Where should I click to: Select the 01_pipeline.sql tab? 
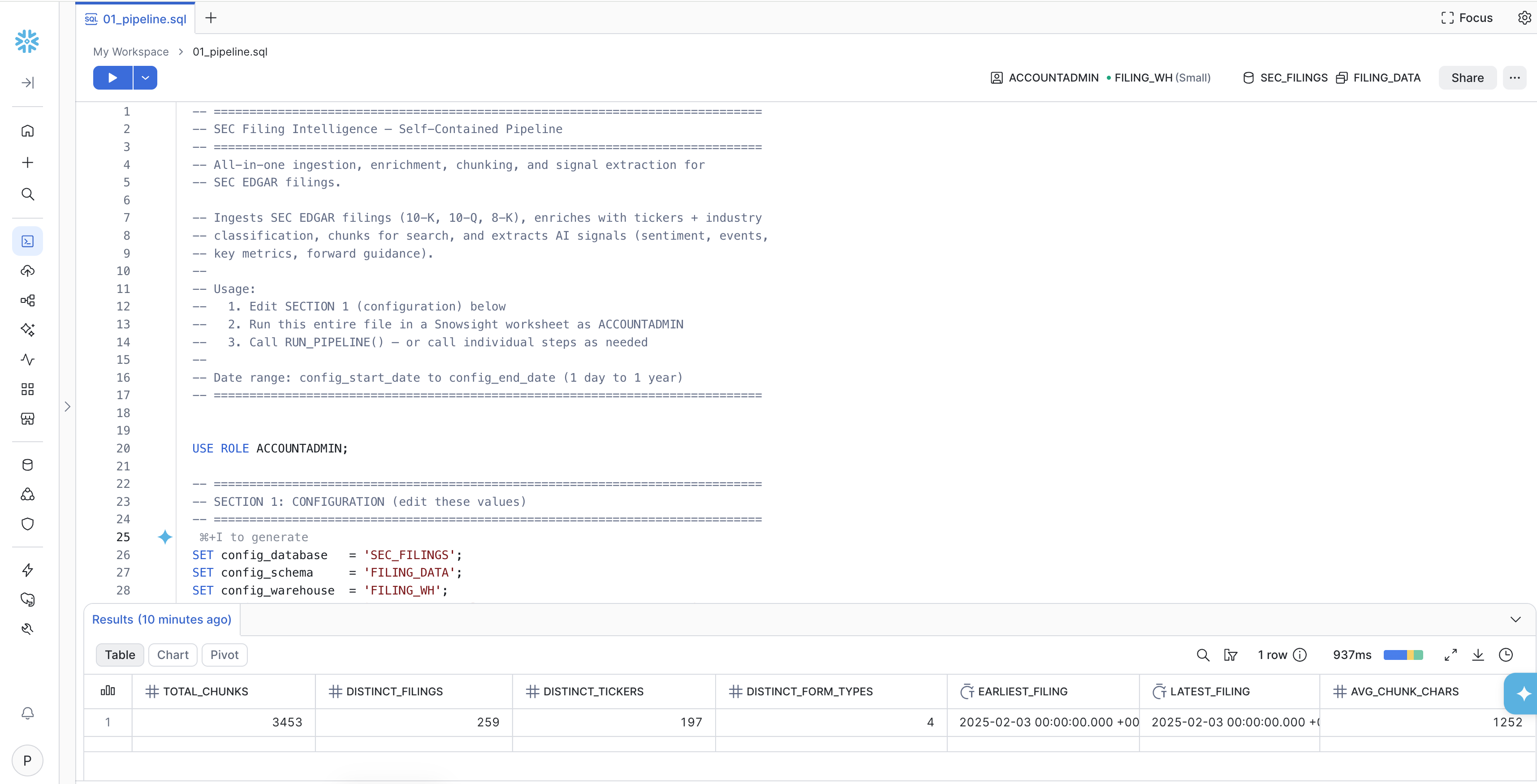[135, 18]
